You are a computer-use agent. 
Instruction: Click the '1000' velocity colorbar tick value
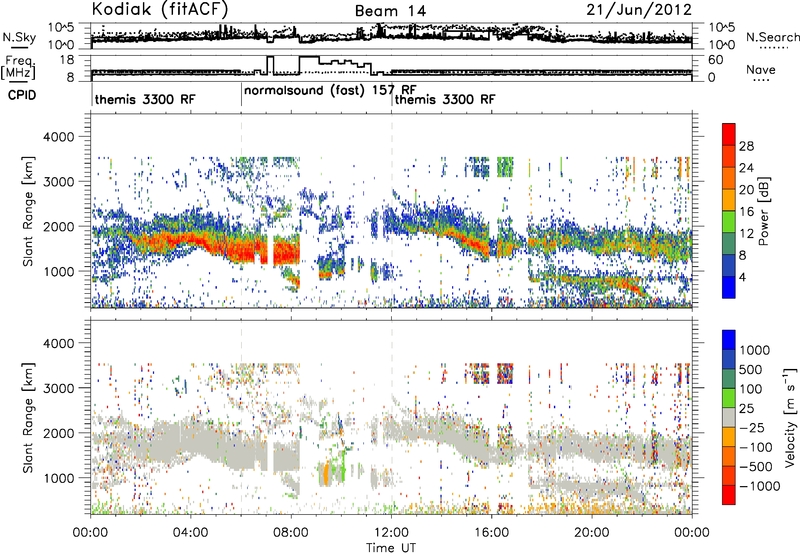pos(755,350)
